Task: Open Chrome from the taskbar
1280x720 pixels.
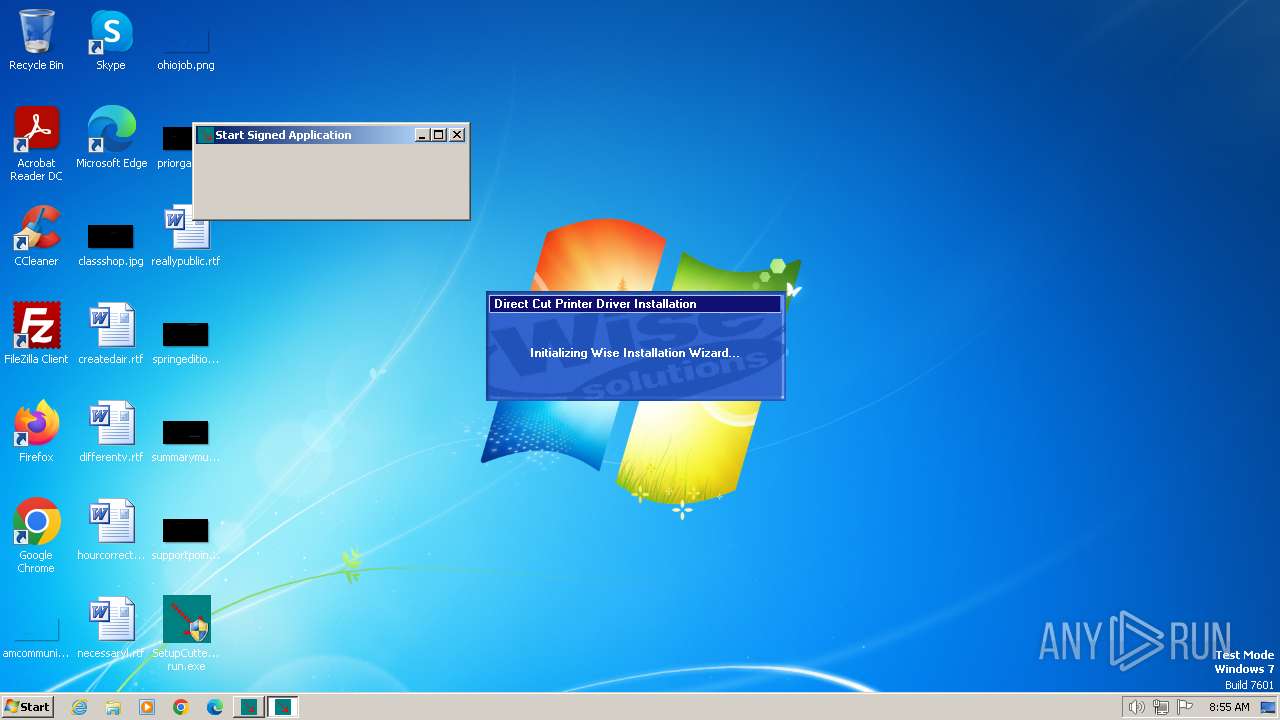Action: point(181,707)
